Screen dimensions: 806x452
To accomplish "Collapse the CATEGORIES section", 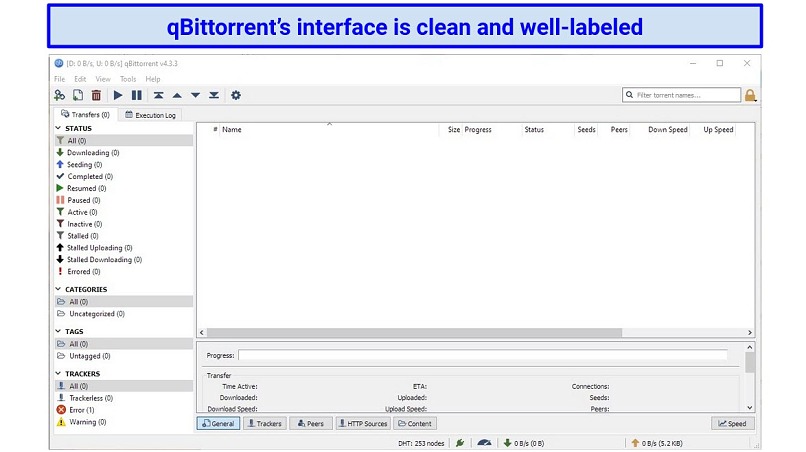I will click(58, 289).
